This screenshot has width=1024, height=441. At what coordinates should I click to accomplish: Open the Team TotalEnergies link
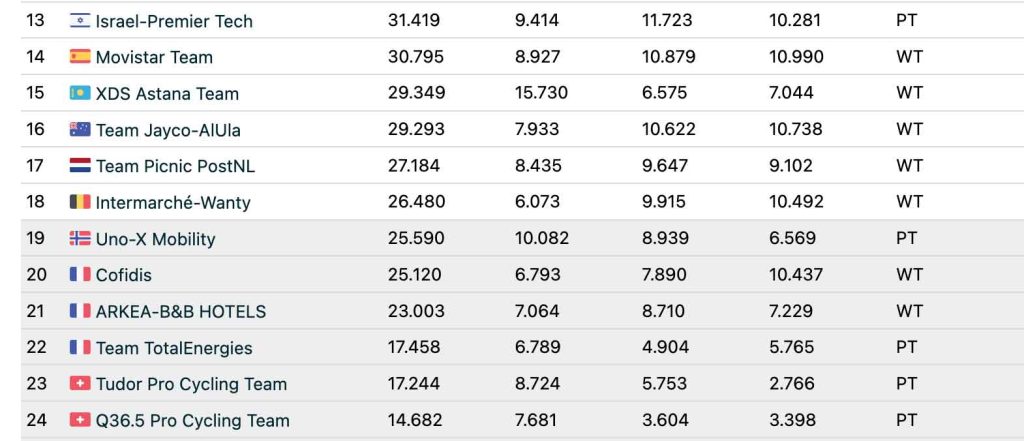coord(174,348)
